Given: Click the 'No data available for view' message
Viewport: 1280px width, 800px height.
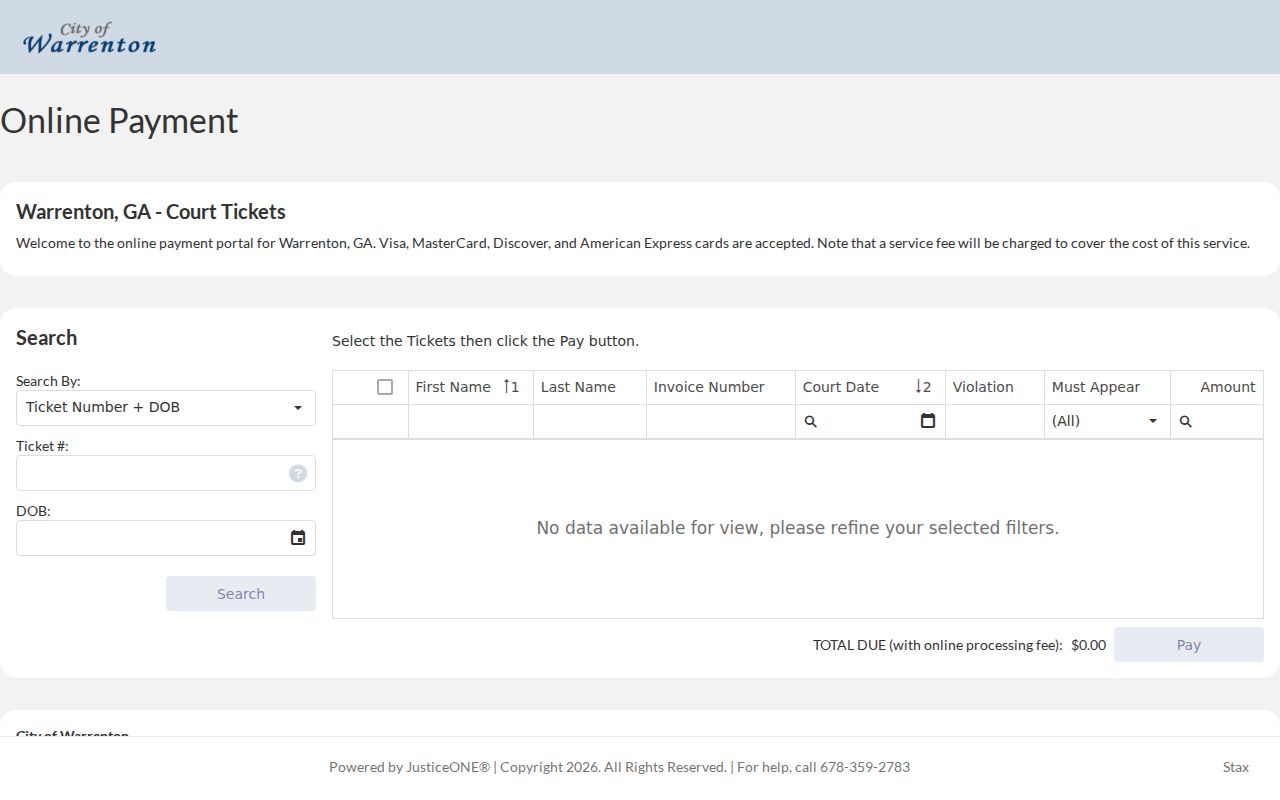Looking at the screenshot, I should [x=798, y=528].
